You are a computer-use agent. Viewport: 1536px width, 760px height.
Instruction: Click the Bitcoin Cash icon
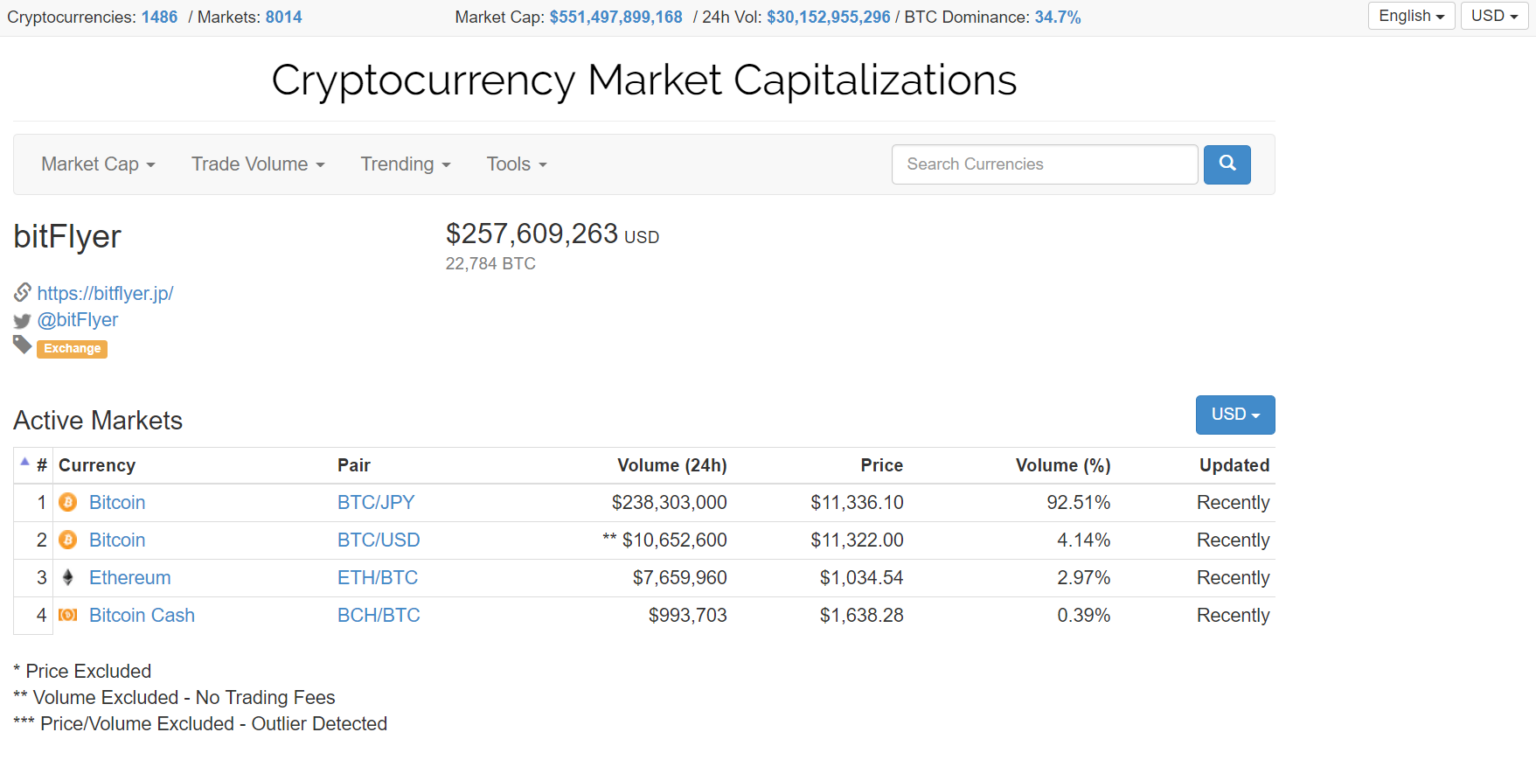68,615
